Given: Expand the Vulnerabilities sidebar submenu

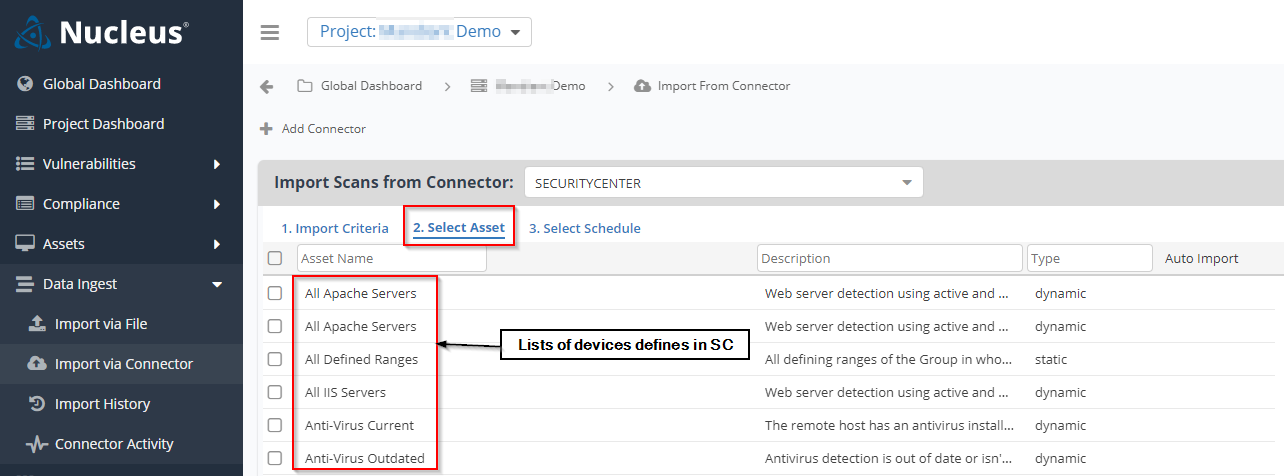Looking at the screenshot, I should [x=217, y=164].
